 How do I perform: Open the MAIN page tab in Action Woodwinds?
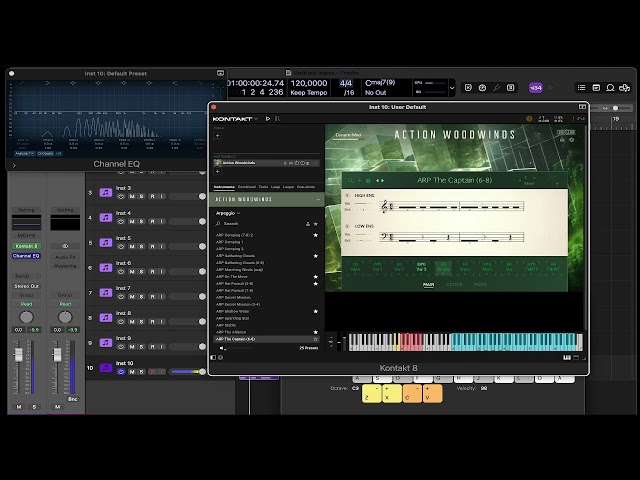(x=428, y=284)
